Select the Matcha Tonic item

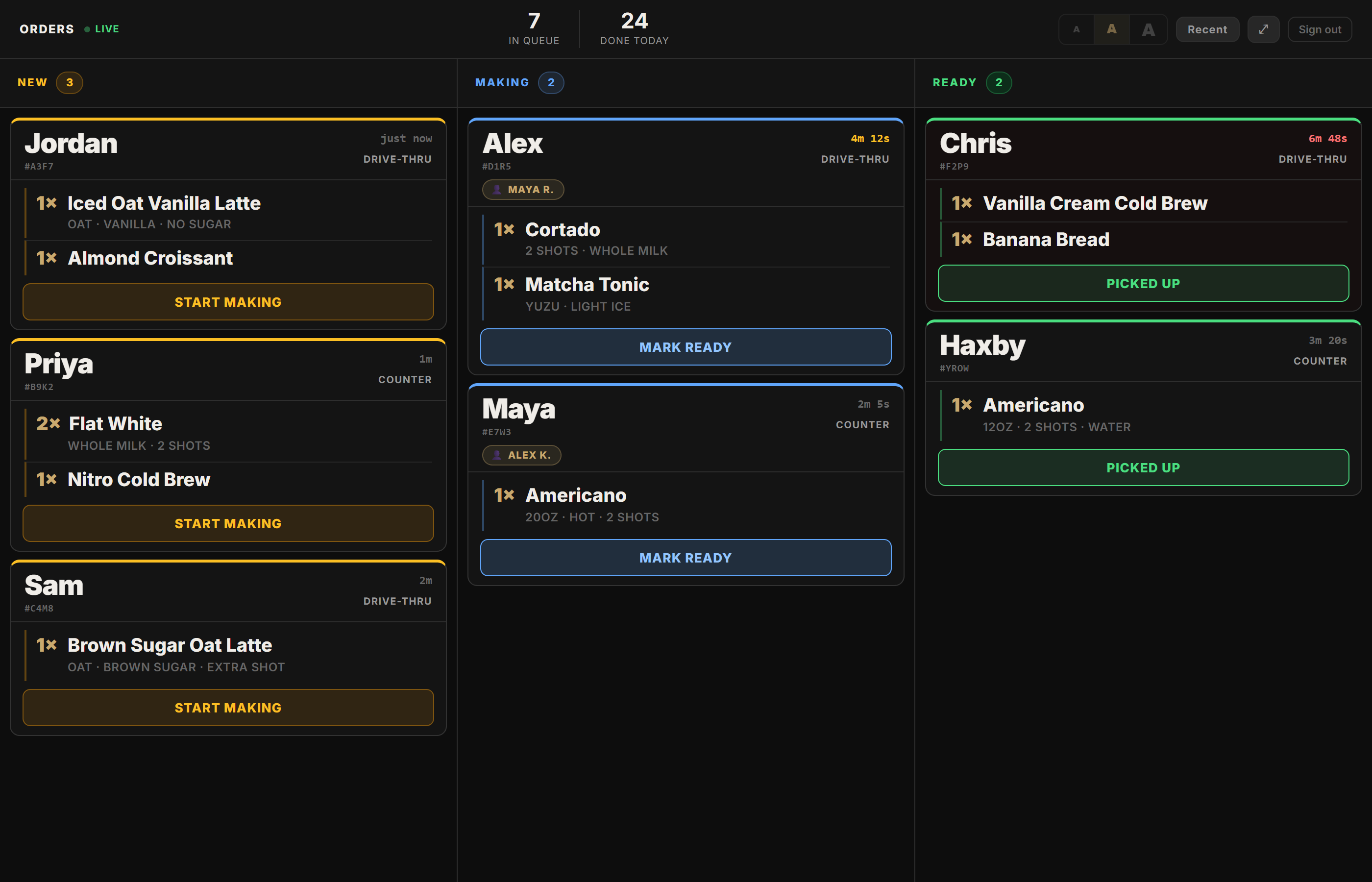[x=686, y=294]
